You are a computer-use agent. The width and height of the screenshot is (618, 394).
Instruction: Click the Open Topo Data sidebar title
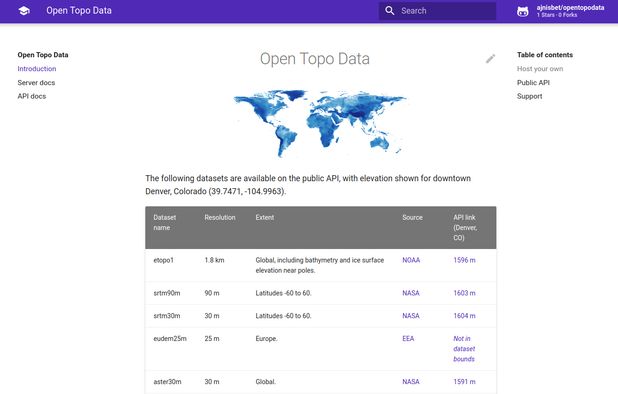click(43, 55)
